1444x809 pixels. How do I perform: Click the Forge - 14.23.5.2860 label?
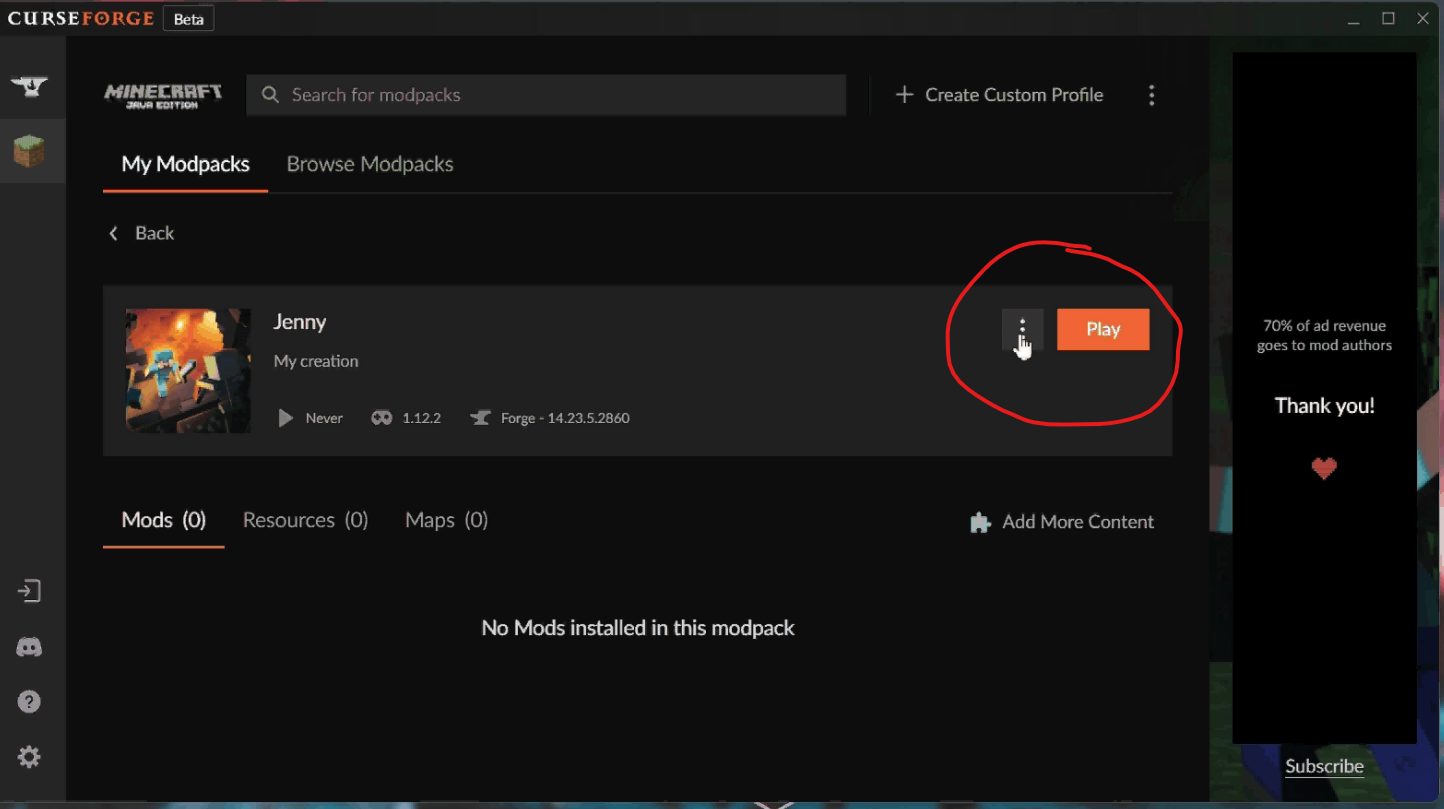[565, 418]
